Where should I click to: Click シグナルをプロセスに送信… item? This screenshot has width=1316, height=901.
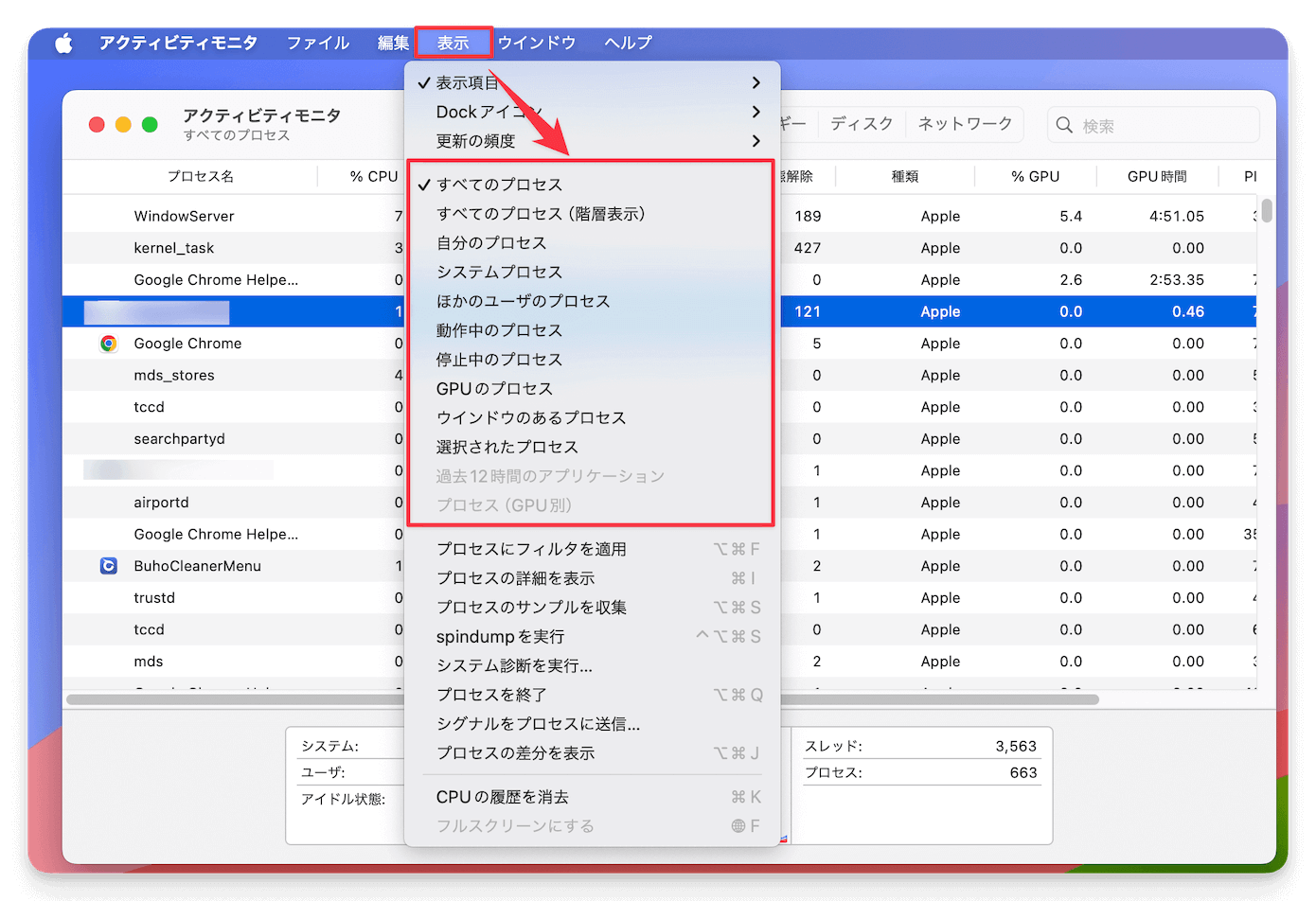[592, 724]
